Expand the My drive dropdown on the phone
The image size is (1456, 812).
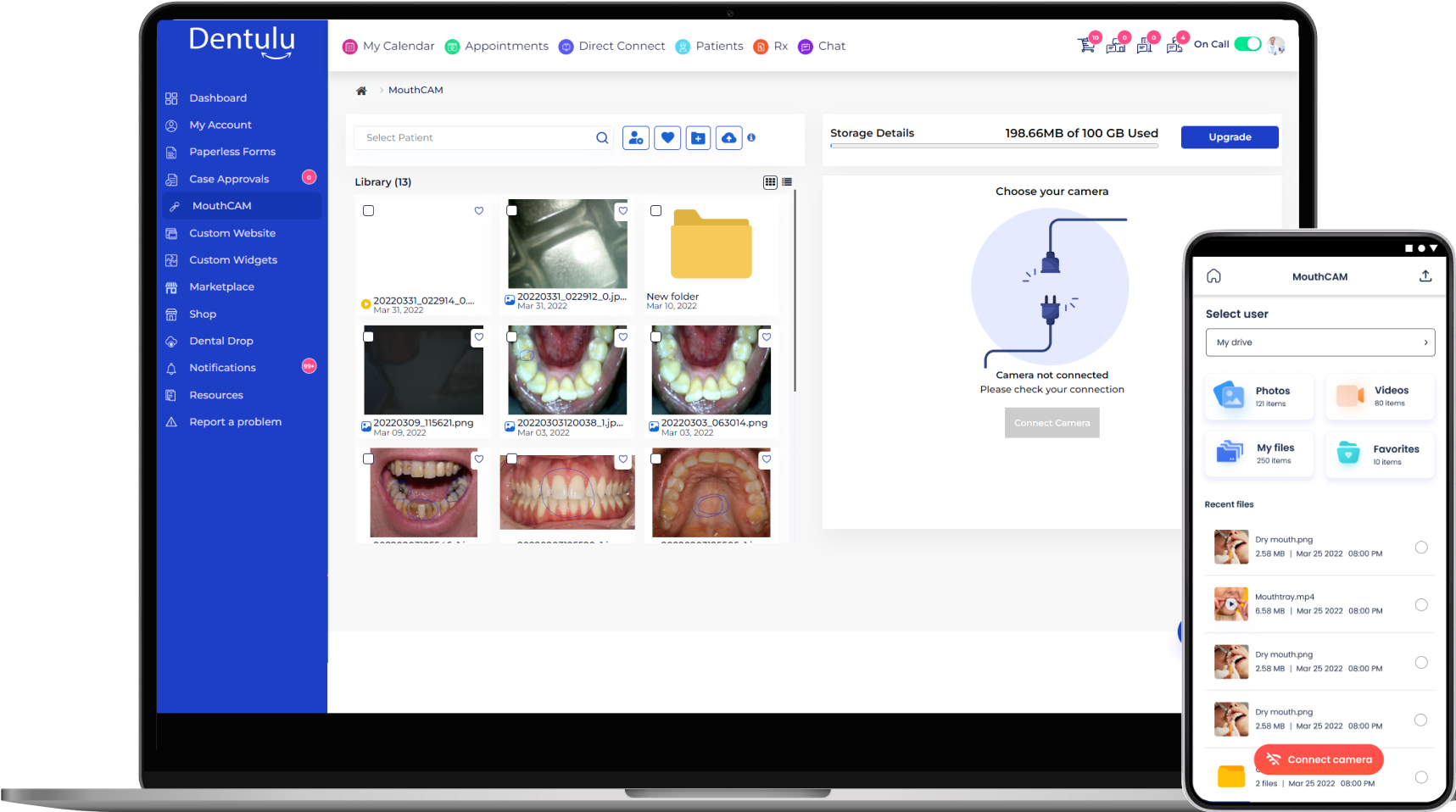(x=1320, y=342)
